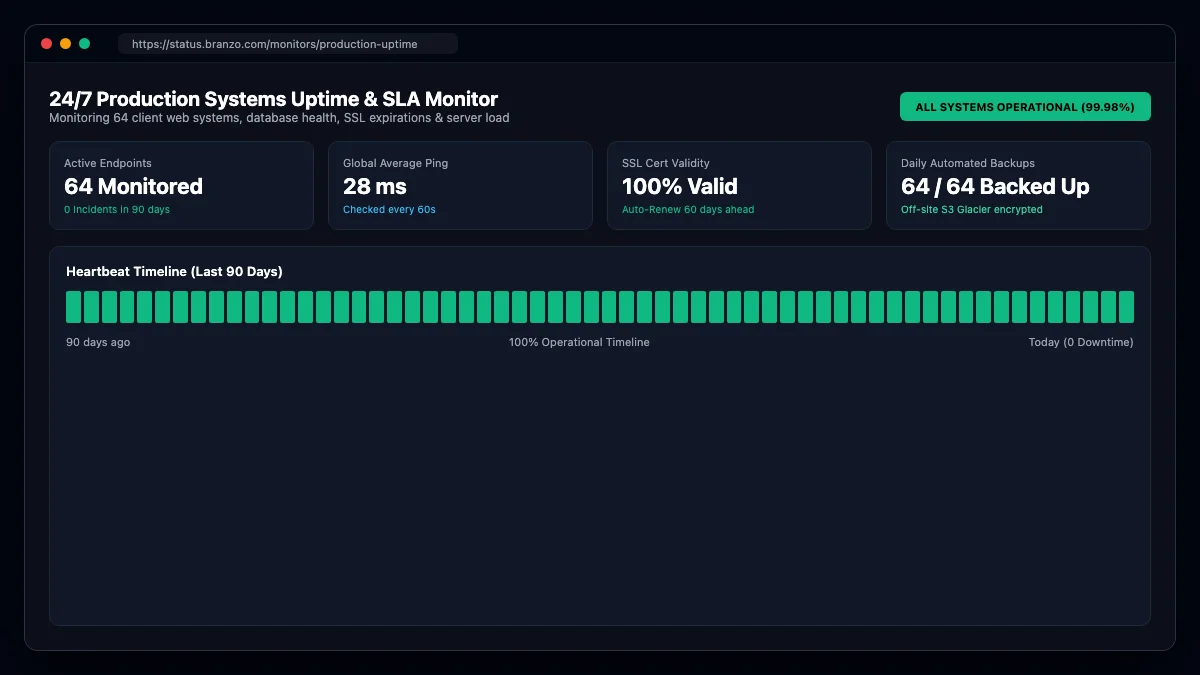
Task: Click the "Heartbeat Timeline (Last 90 Days)" heading
Action: (x=174, y=272)
